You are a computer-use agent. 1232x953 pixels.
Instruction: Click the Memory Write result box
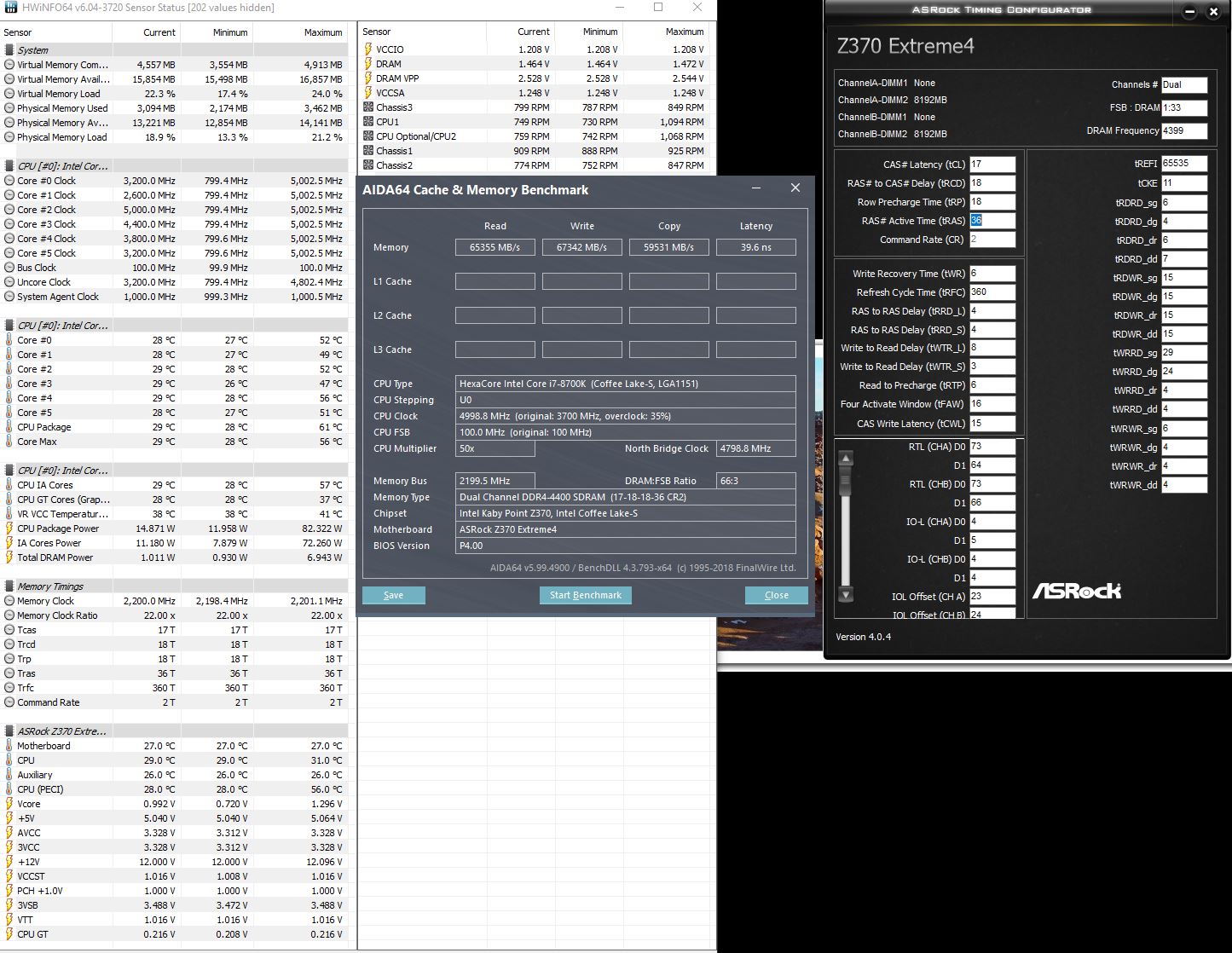(x=582, y=247)
